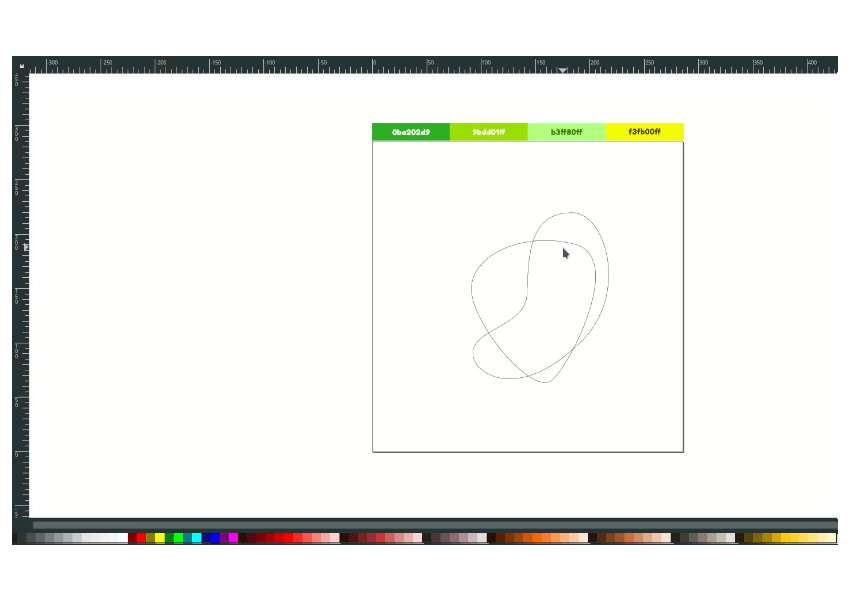
Task: Click the 0 mark on horizontal ruler
Action: point(374,63)
